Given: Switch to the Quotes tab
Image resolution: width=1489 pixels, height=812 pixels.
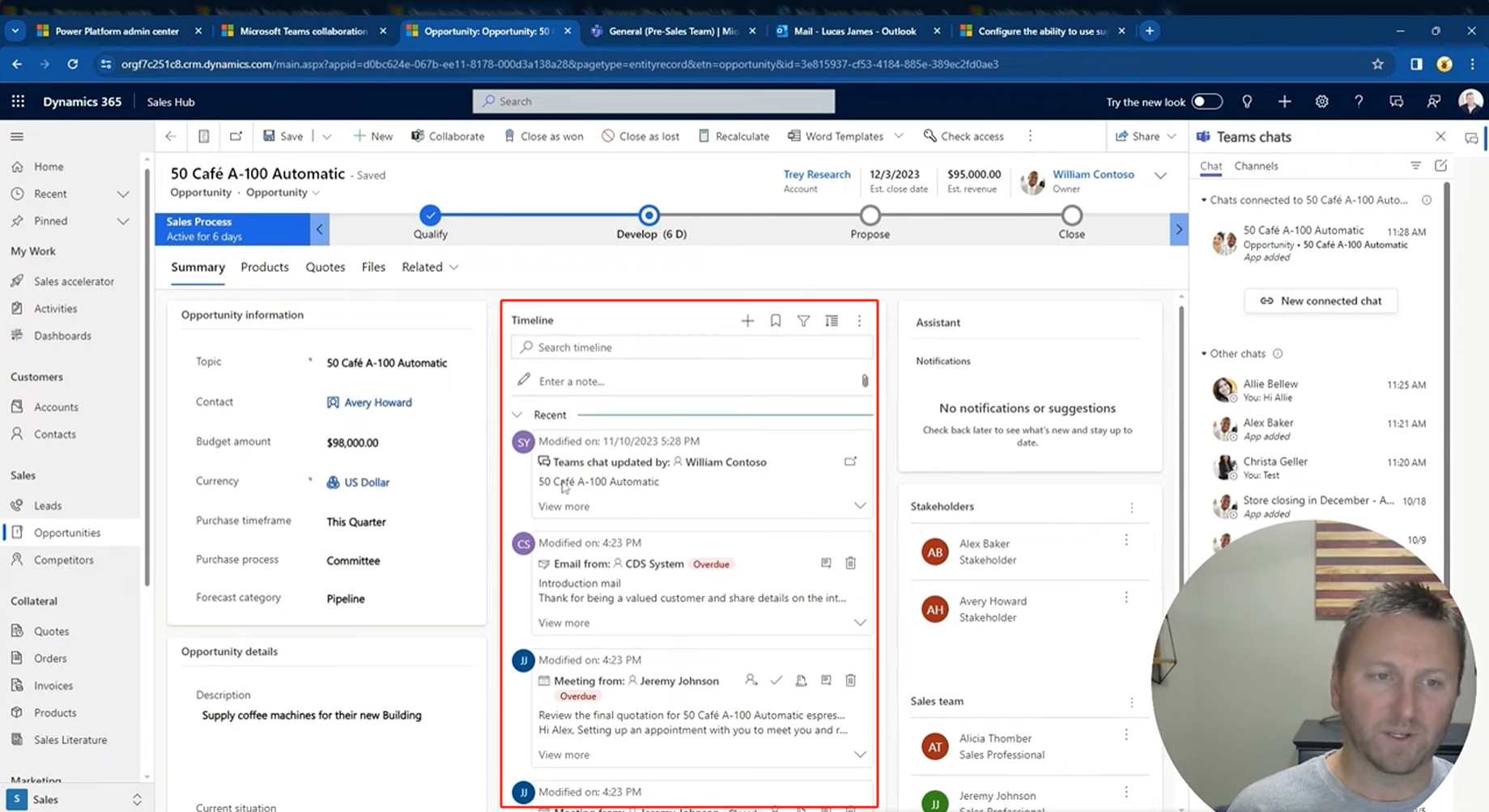Looking at the screenshot, I should pos(325,267).
